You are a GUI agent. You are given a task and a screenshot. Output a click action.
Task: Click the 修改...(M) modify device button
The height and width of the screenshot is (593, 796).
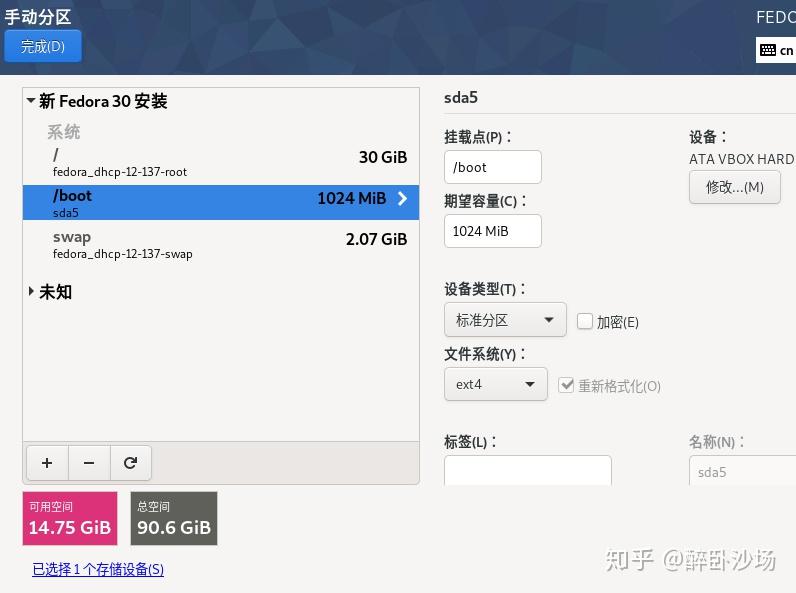pyautogui.click(x=735, y=187)
